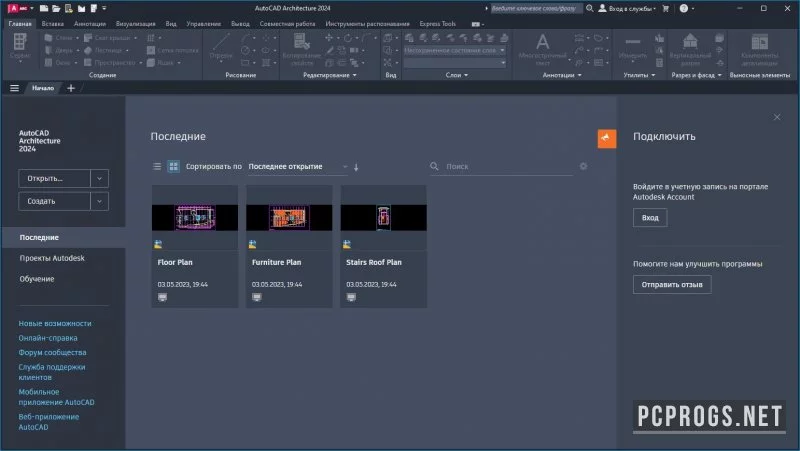
Task: Click the pin icon on Furniture Plan card
Action: [x=253, y=244]
